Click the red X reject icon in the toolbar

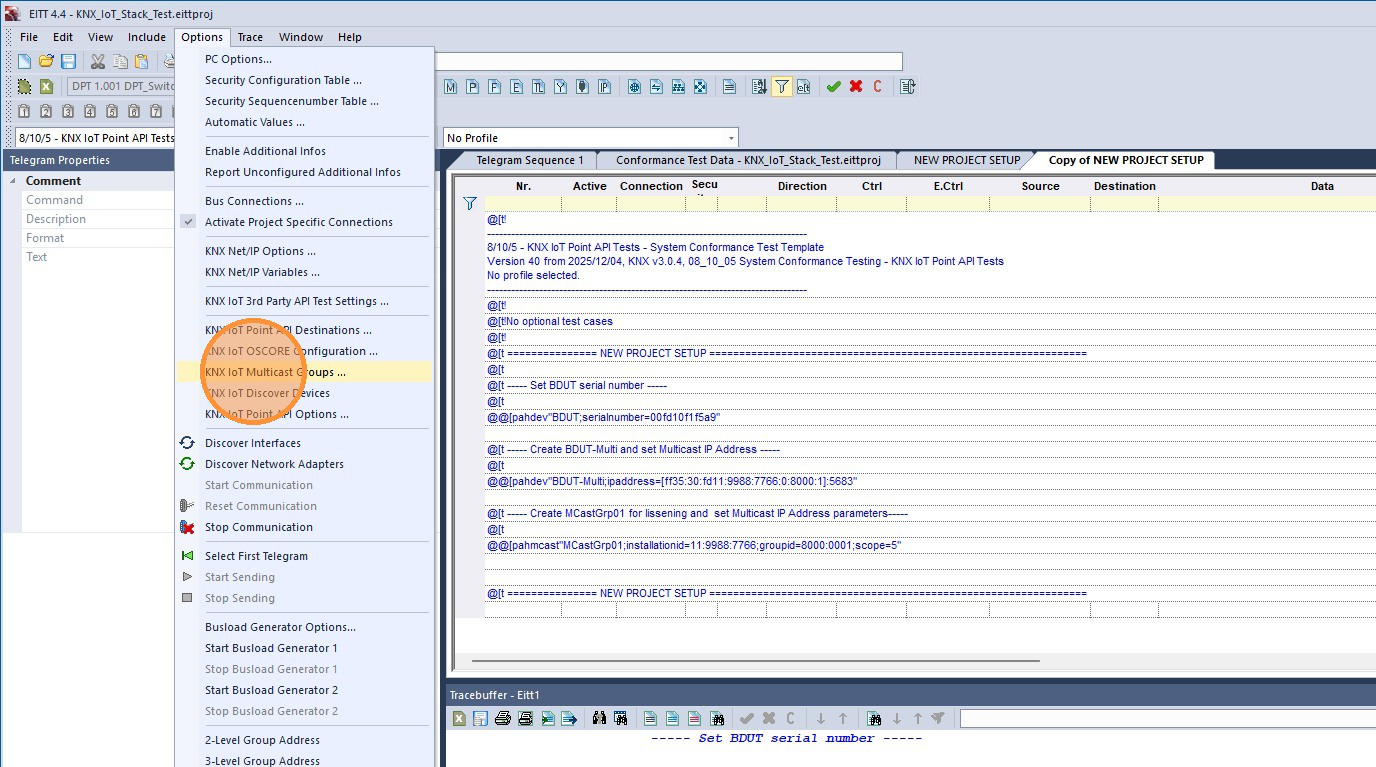[x=856, y=87]
